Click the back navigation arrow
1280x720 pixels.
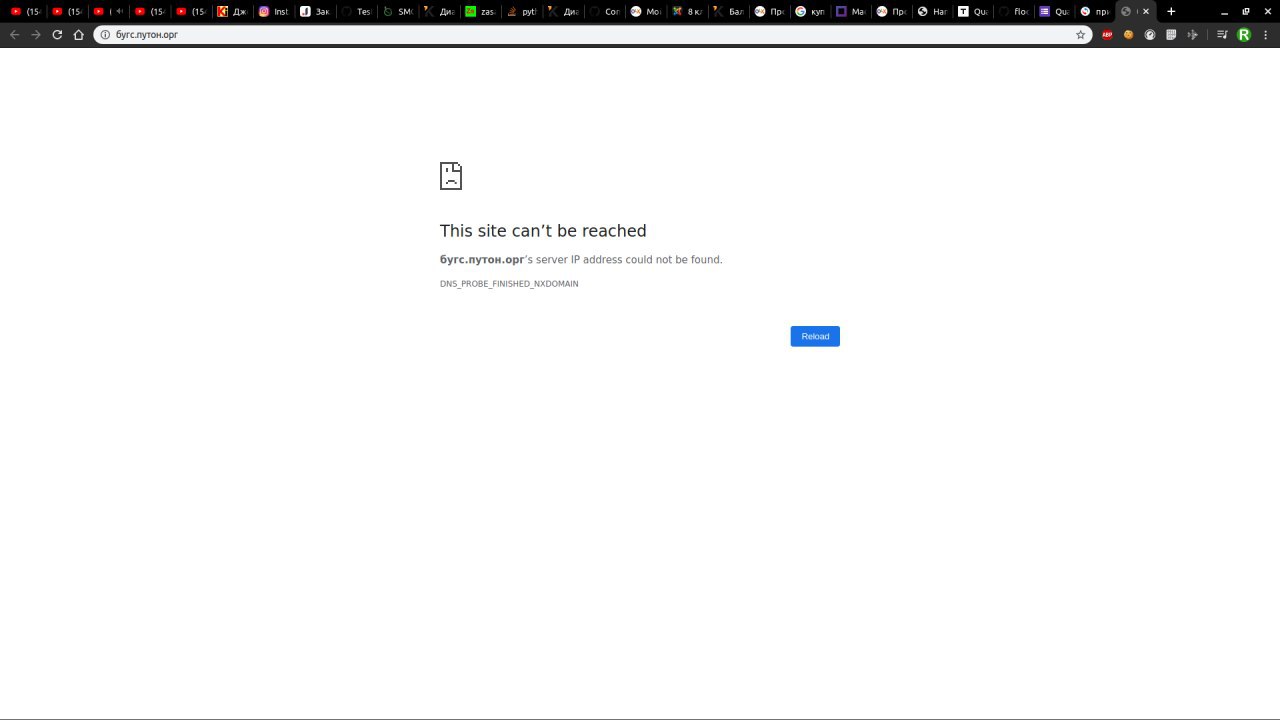[x=14, y=34]
